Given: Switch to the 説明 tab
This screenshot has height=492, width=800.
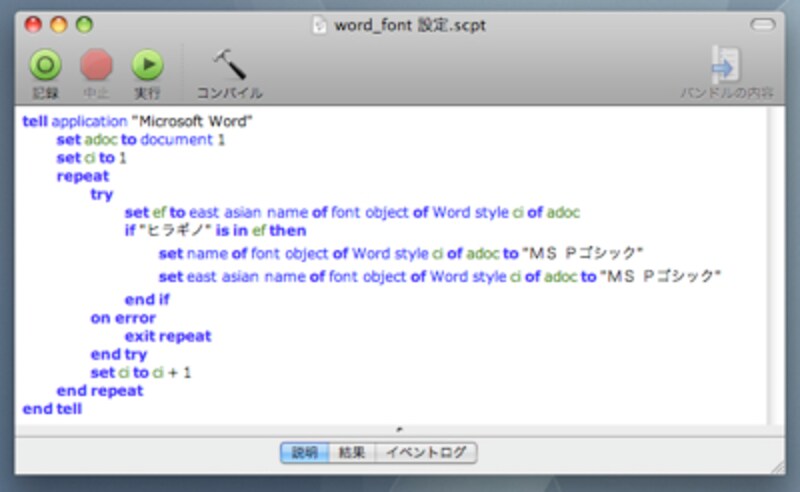Looking at the screenshot, I should point(305,453).
